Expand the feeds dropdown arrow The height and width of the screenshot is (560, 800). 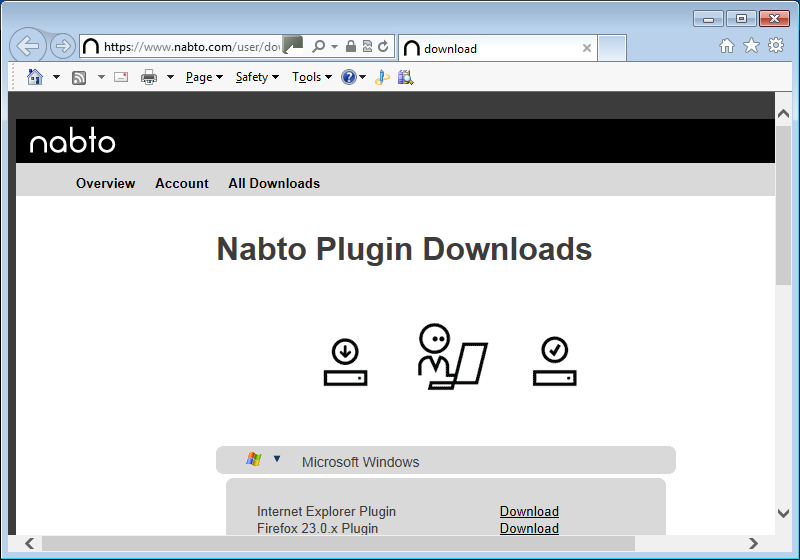pos(101,77)
